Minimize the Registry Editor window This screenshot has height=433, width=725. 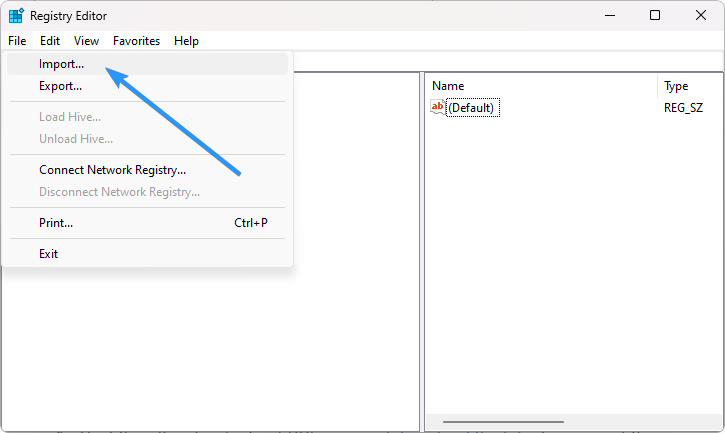pos(610,15)
